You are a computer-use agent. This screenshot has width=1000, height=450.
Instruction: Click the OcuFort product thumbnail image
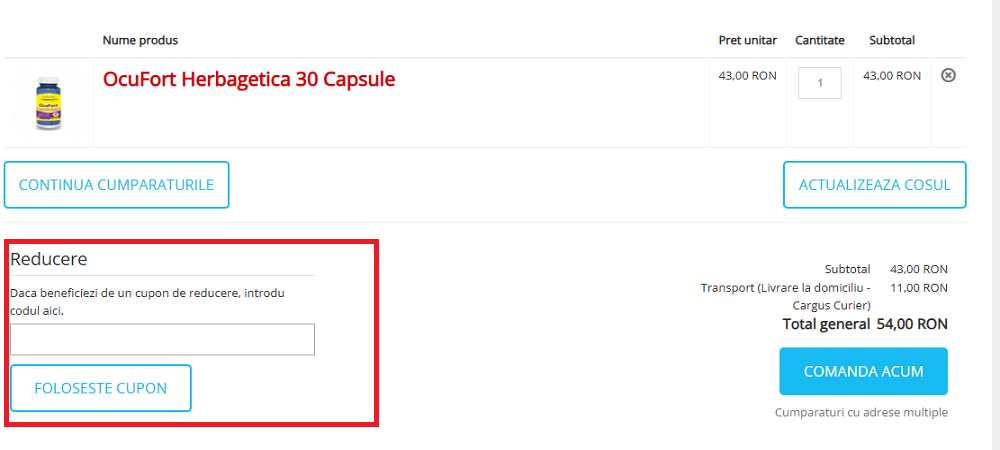pos(47,102)
